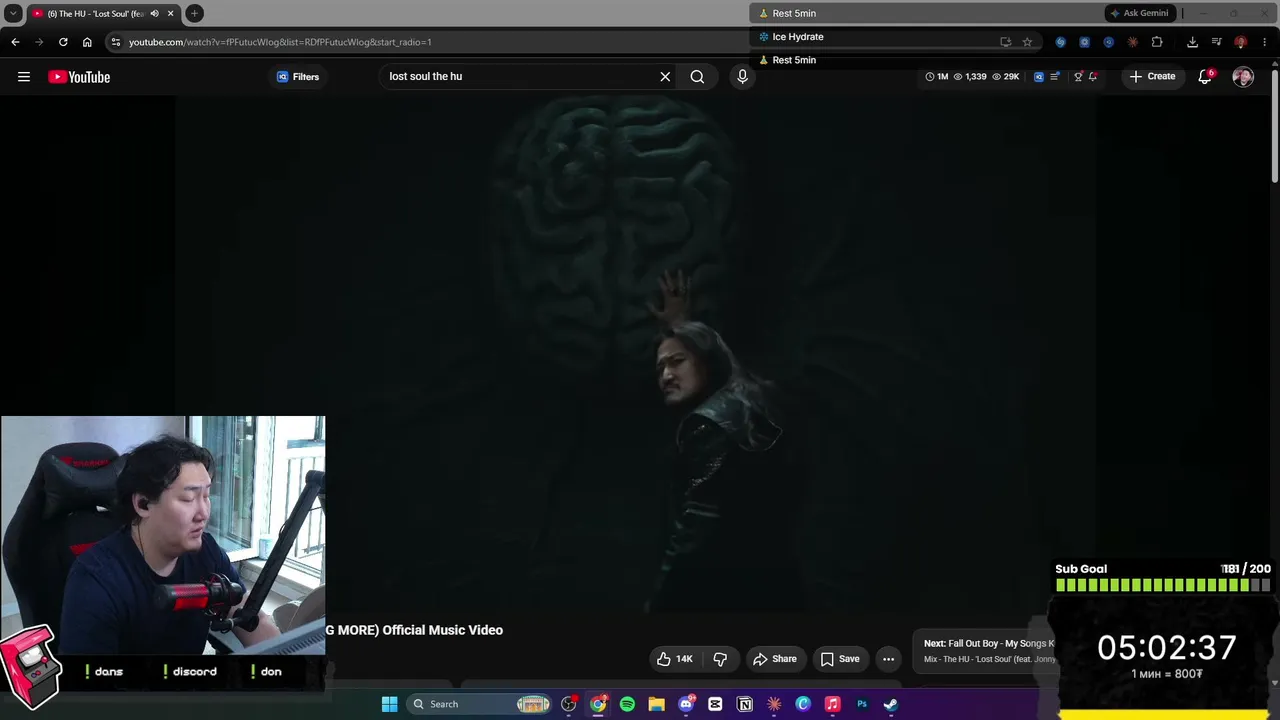
Task: Click the Create button
Action: tap(1152, 77)
